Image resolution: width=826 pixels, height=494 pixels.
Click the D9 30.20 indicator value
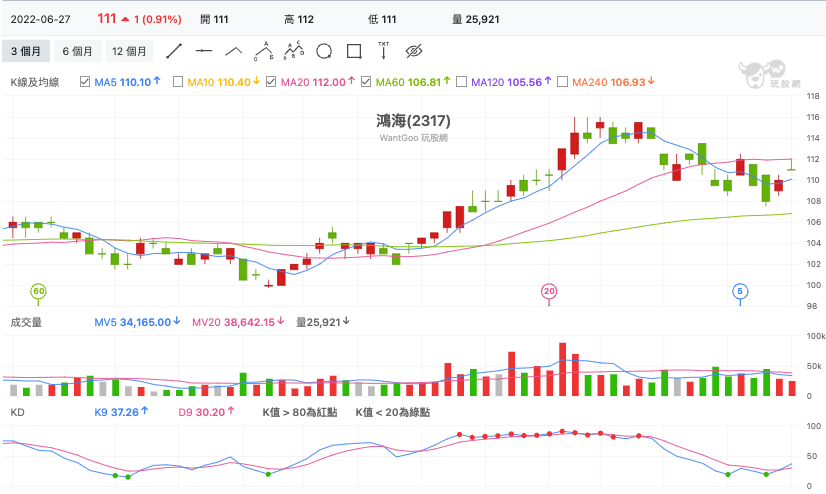(x=206, y=412)
